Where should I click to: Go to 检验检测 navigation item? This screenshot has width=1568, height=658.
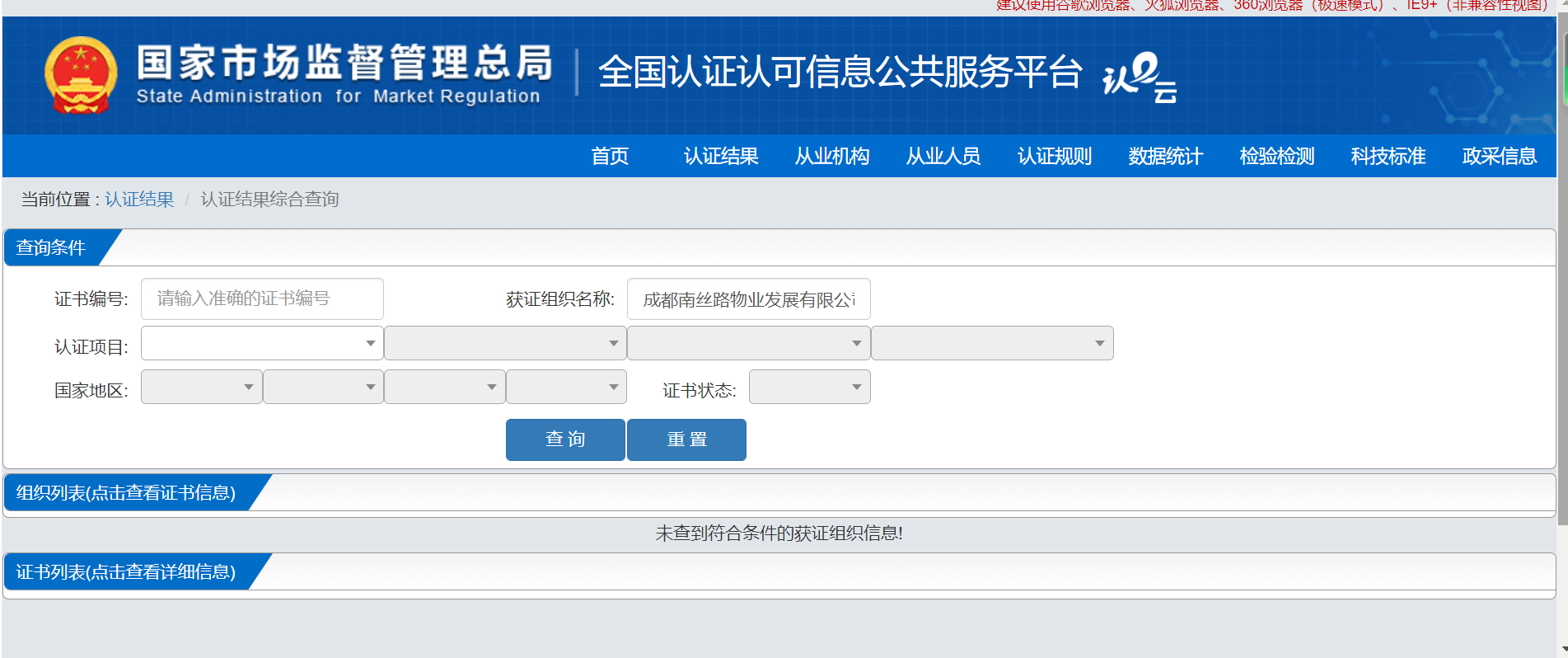coord(1277,156)
